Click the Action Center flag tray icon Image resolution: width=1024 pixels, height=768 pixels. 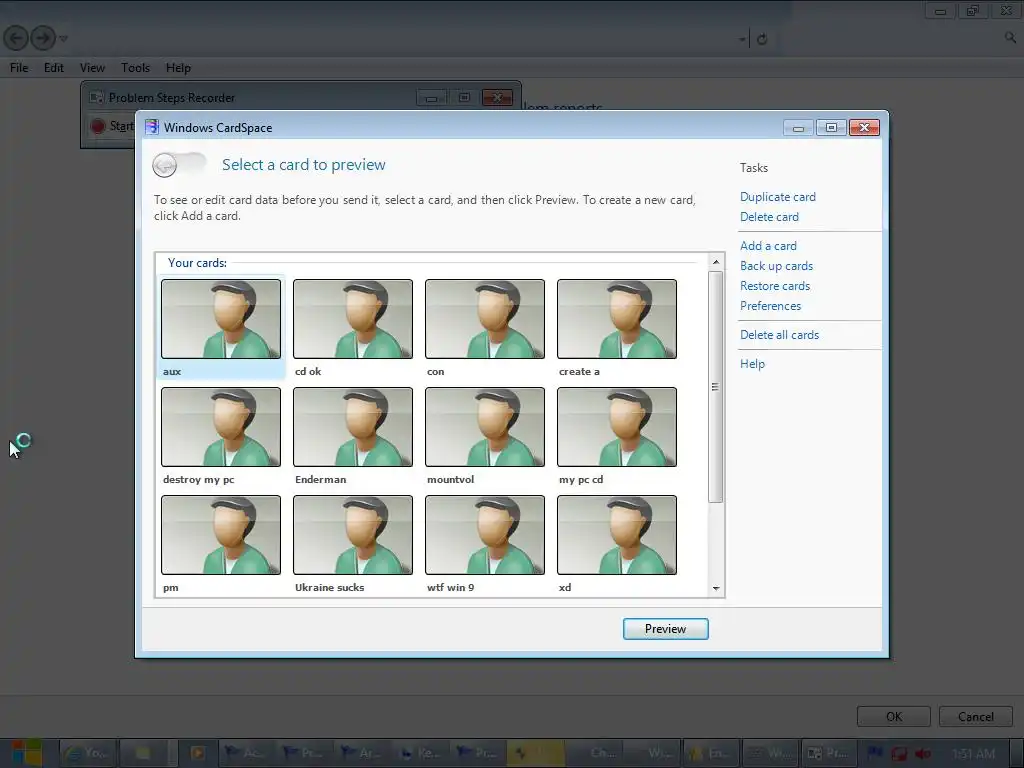[x=874, y=754]
